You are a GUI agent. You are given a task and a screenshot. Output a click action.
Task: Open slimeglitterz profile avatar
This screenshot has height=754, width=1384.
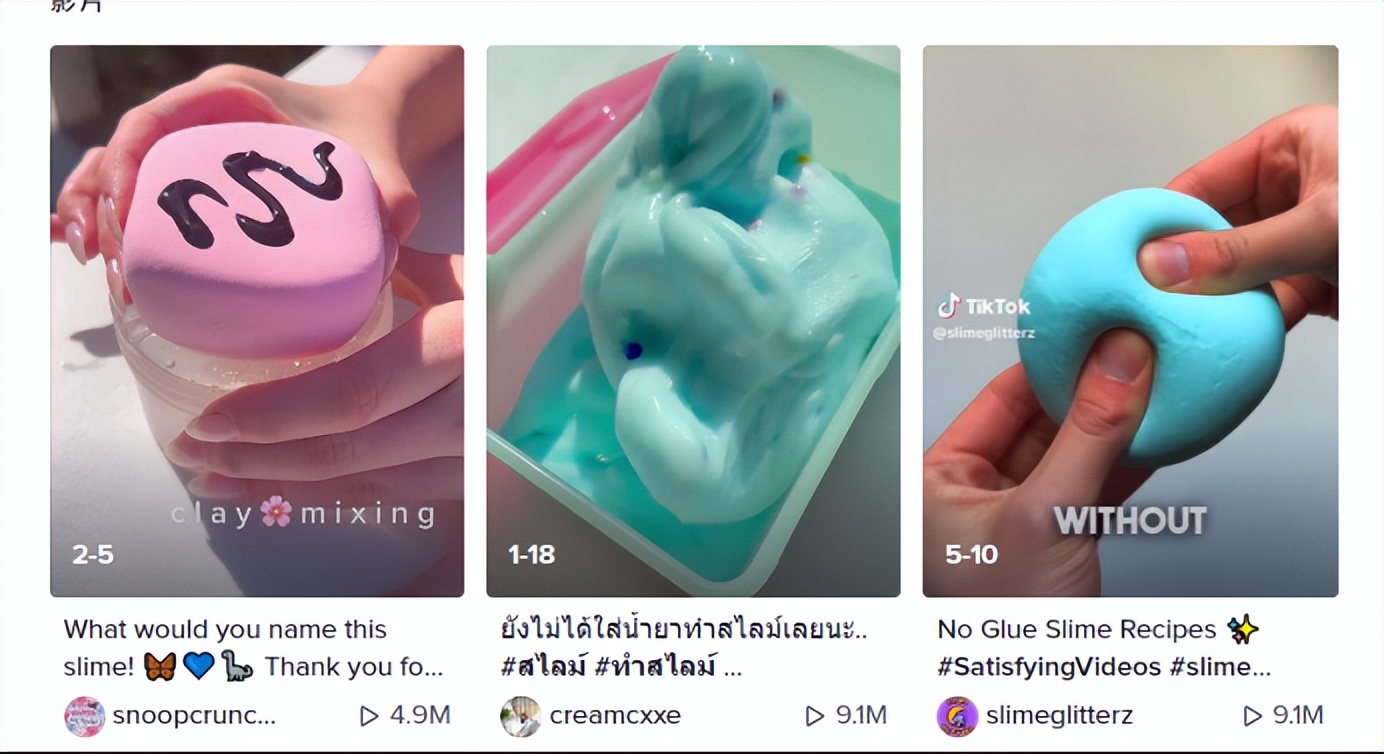click(x=957, y=716)
